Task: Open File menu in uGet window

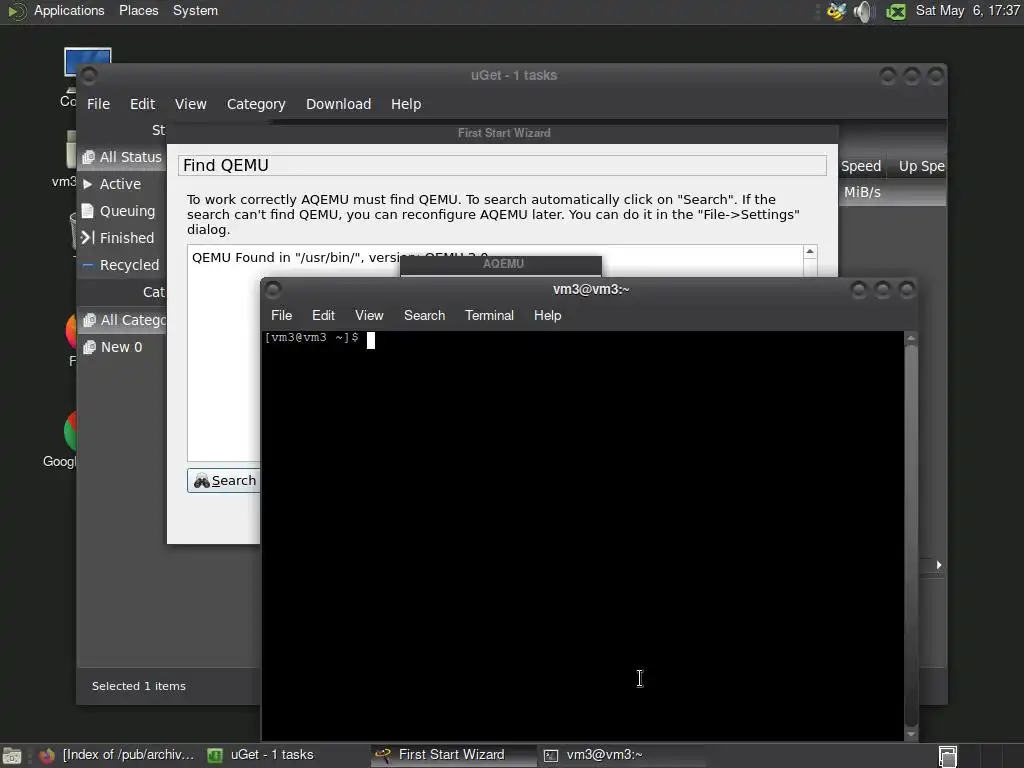Action: click(99, 104)
